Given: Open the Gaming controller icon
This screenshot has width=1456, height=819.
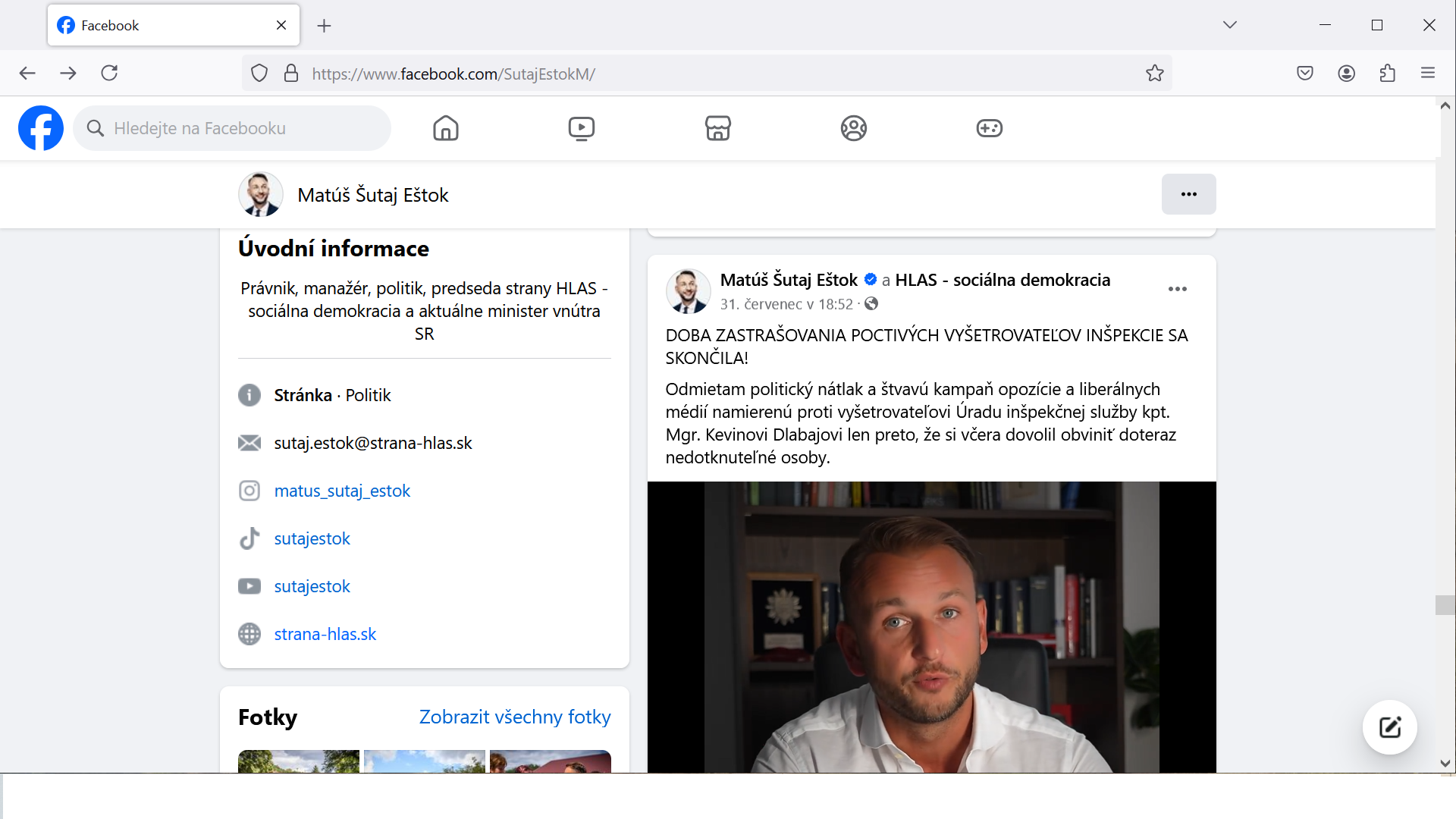Looking at the screenshot, I should coord(989,128).
